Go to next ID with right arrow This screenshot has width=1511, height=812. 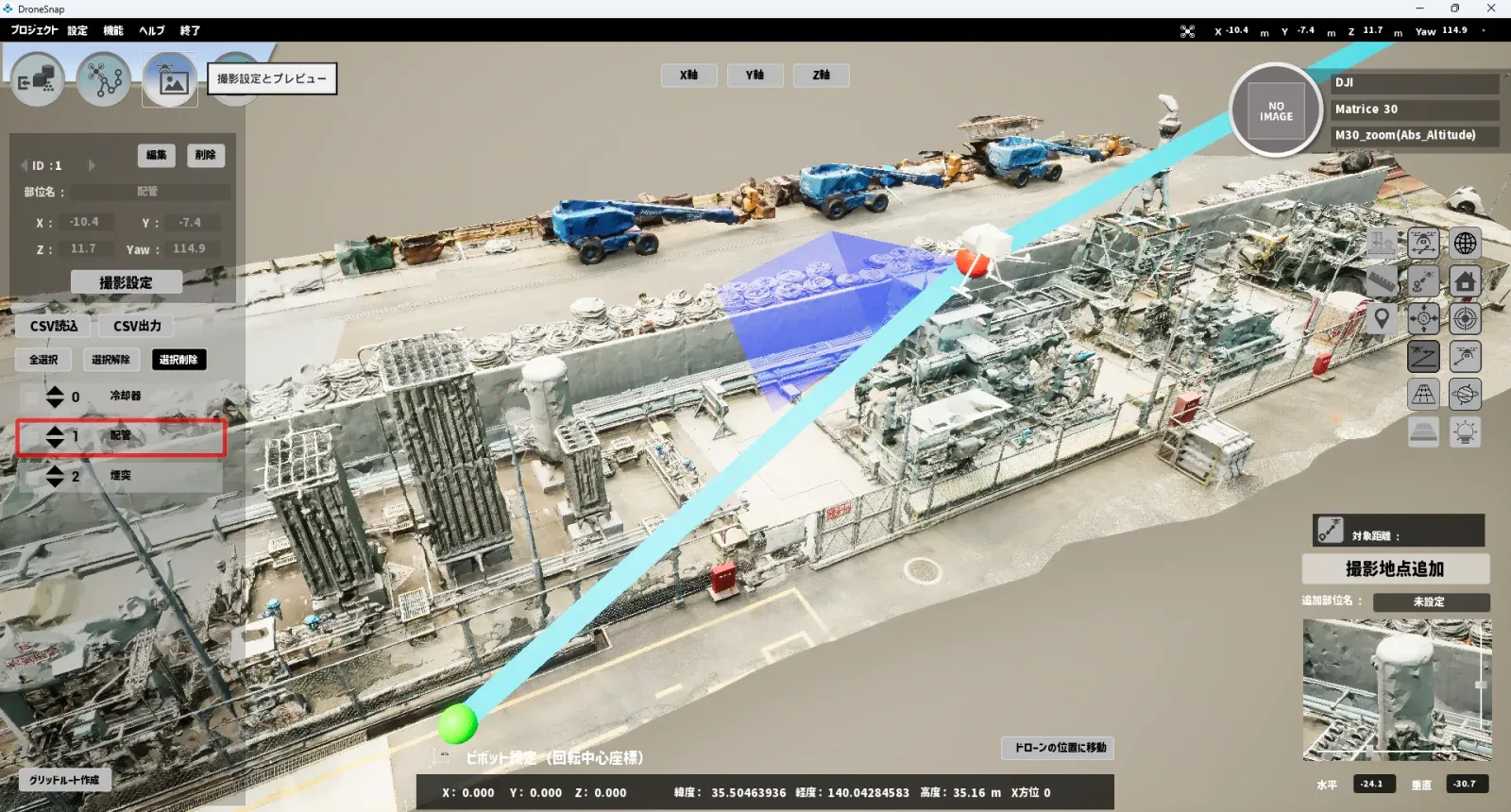[92, 165]
